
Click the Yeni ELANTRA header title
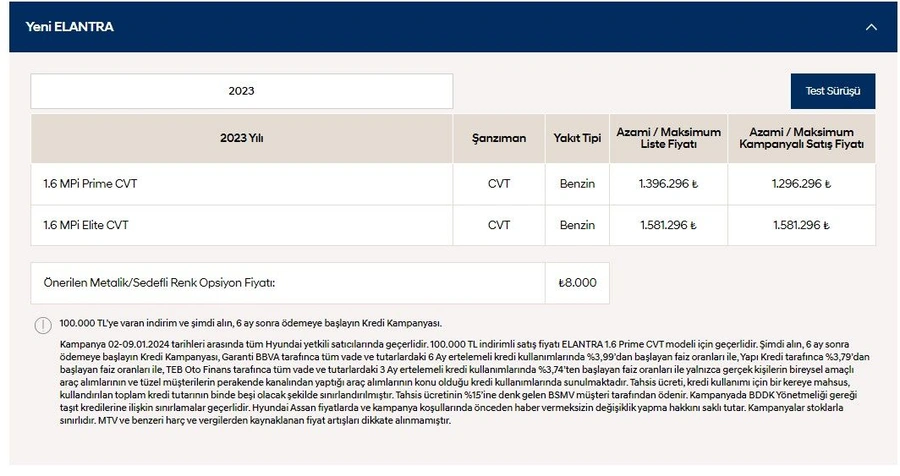click(69, 26)
